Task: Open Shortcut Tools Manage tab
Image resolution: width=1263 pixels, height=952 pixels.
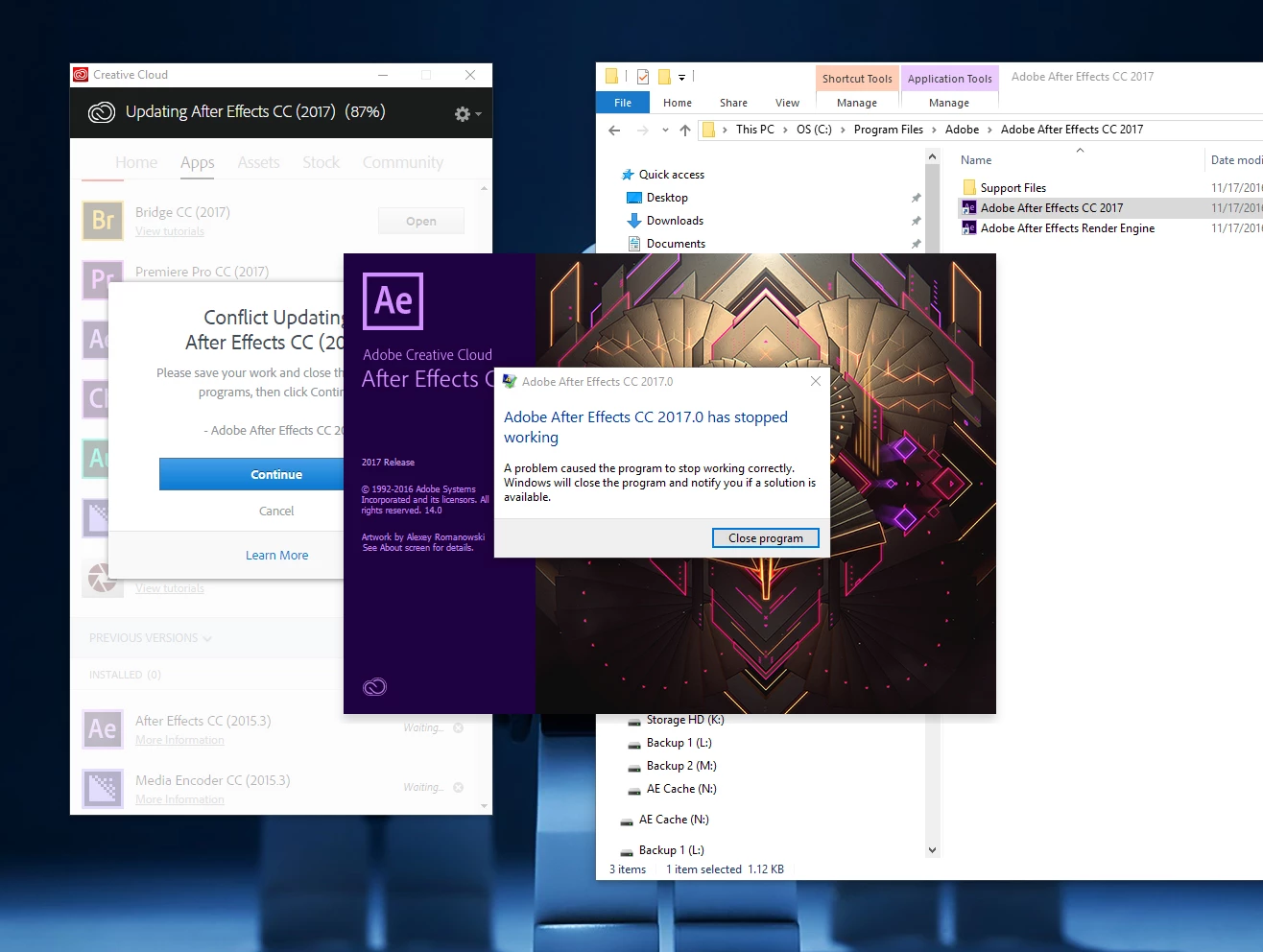Action: pos(857,103)
